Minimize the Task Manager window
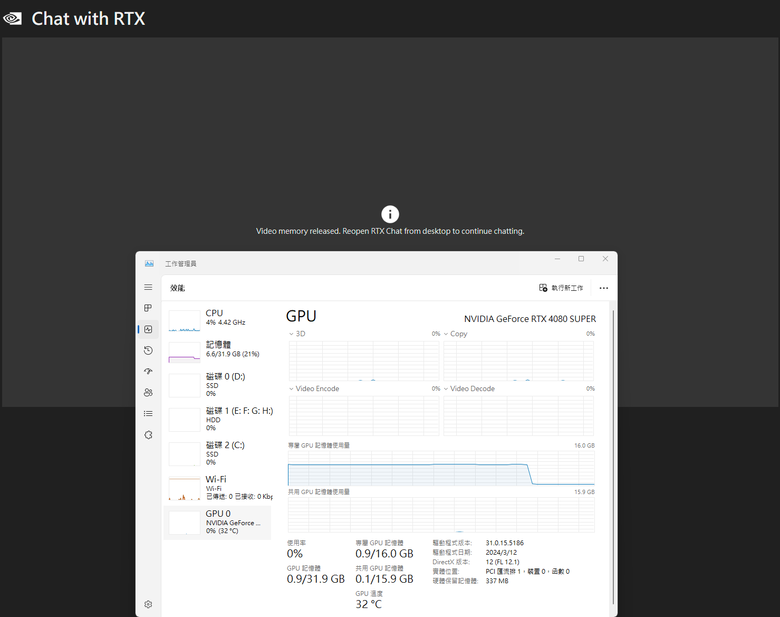 [x=557, y=259]
